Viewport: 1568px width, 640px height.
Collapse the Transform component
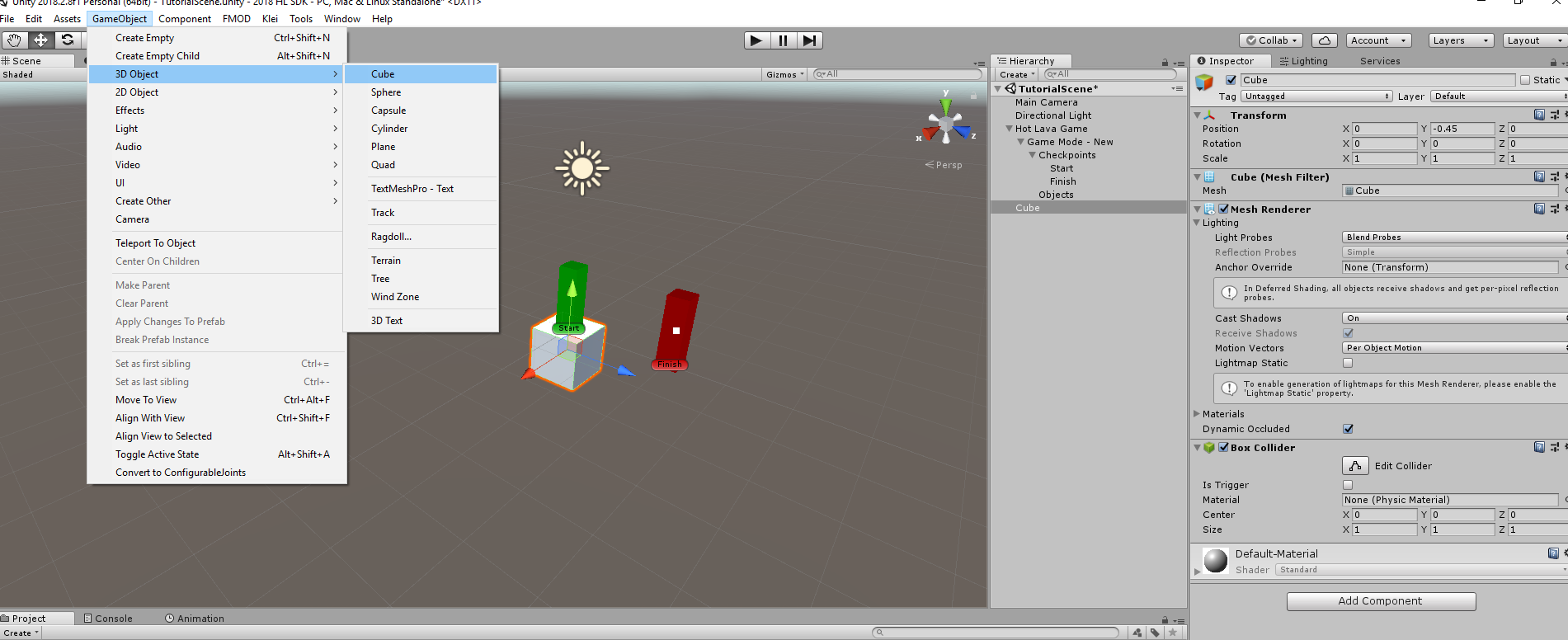[1197, 115]
